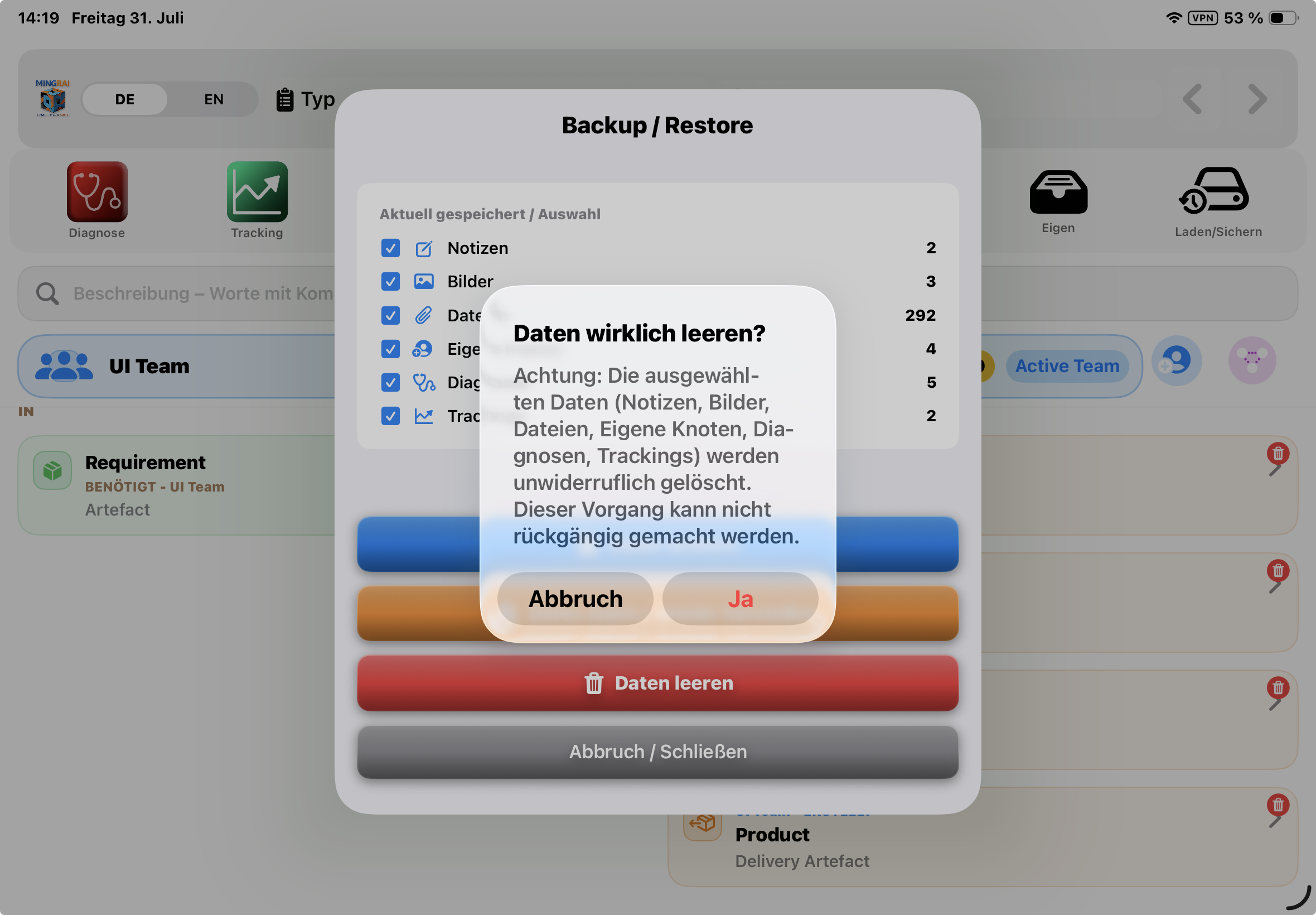Click the Daten wirklich leeren? heading
The height and width of the screenshot is (915, 1316).
coord(639,333)
